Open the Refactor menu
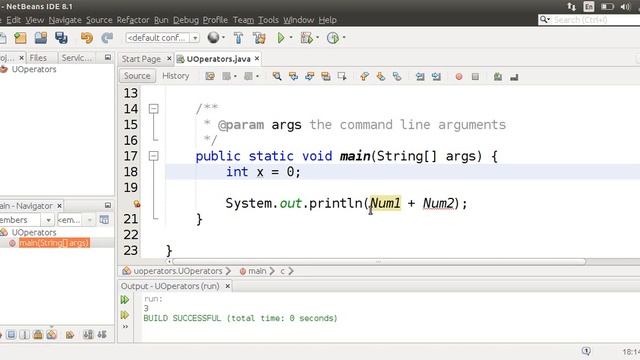Viewport: 640px width, 360px height. pos(133,20)
